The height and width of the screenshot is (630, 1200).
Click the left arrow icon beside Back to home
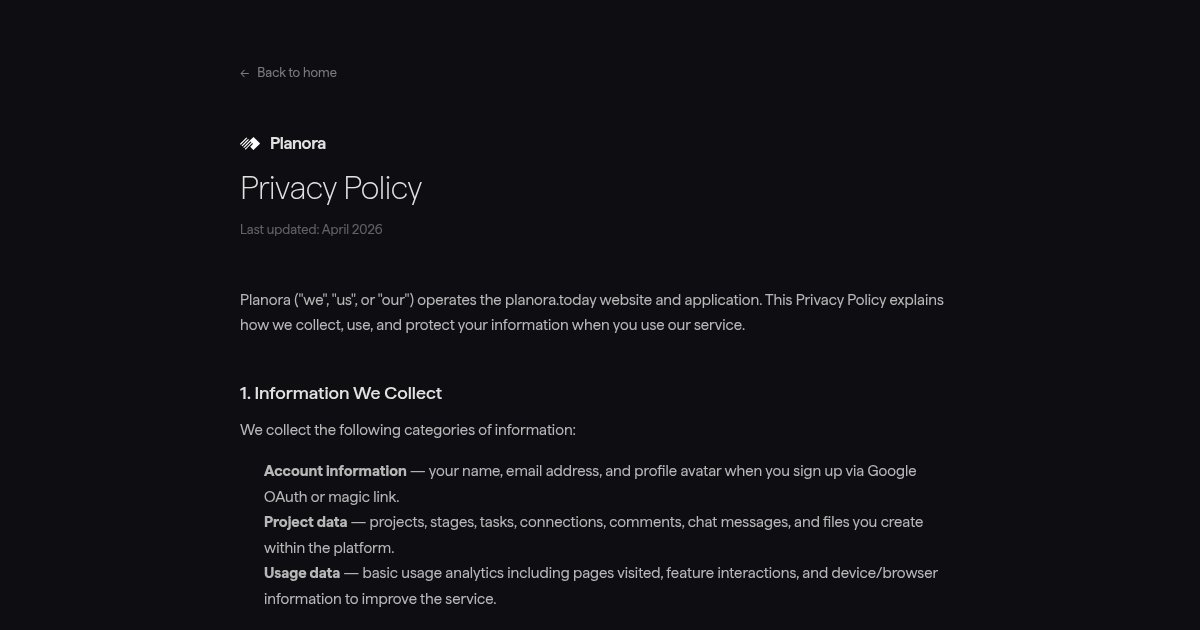[x=245, y=73]
